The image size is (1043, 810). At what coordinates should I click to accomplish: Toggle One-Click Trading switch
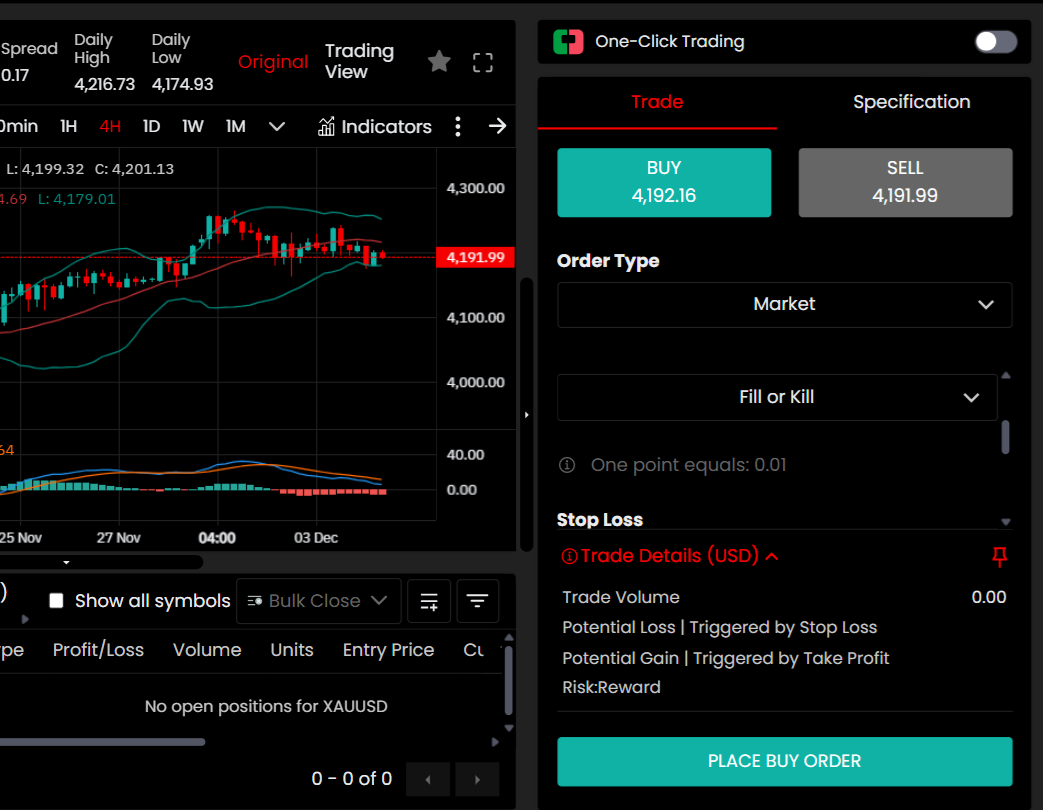[x=995, y=41]
